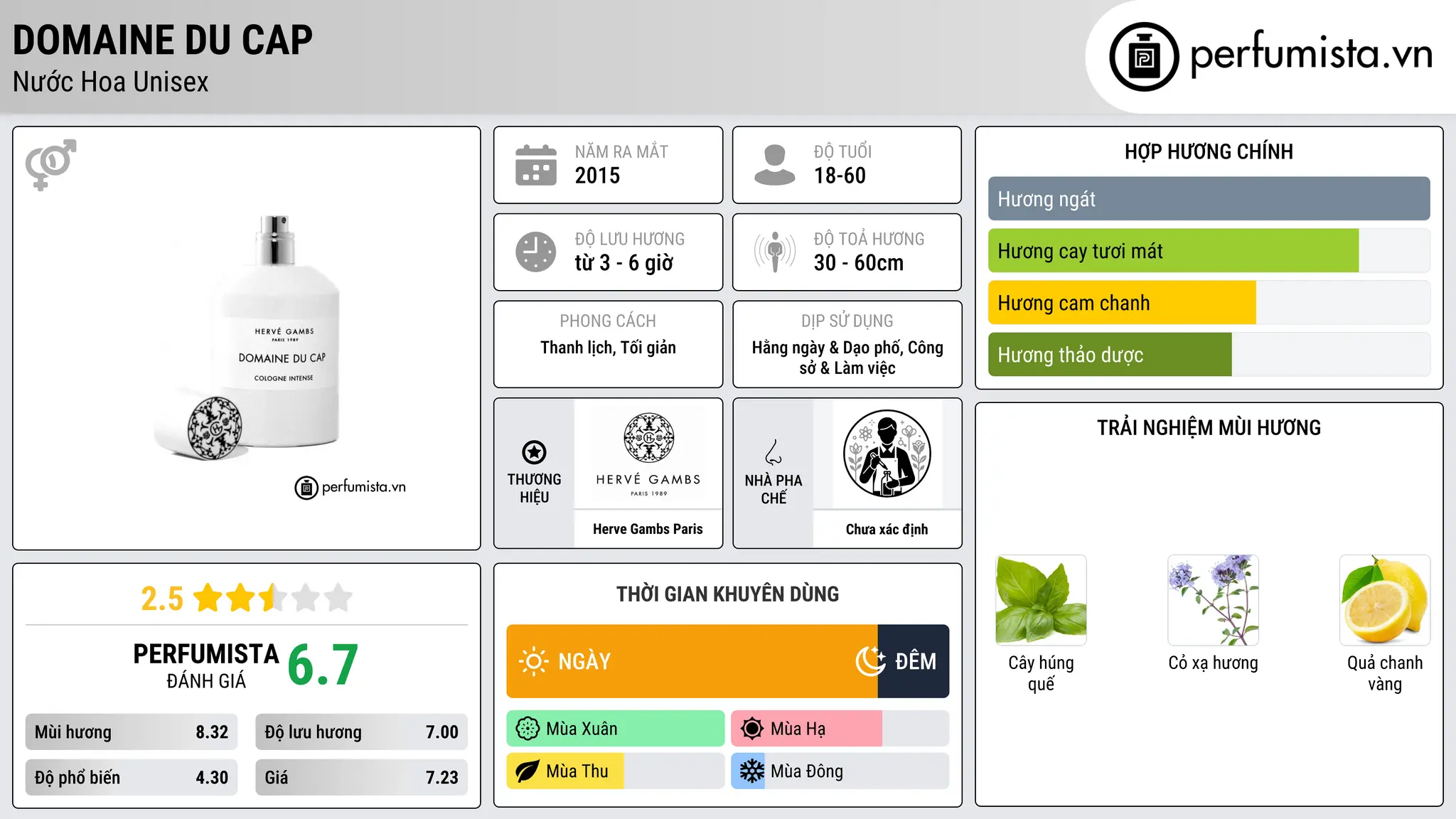Open the Domaine Du Cap bottle image
Screen dimensions: 1456x819
pyautogui.click(x=246, y=338)
